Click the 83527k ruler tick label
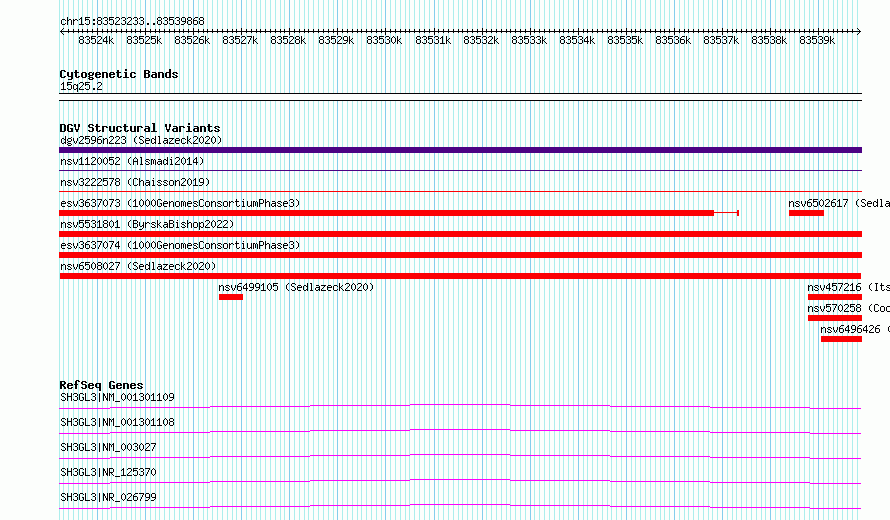Viewport: 890px width, 520px height. click(x=240, y=41)
